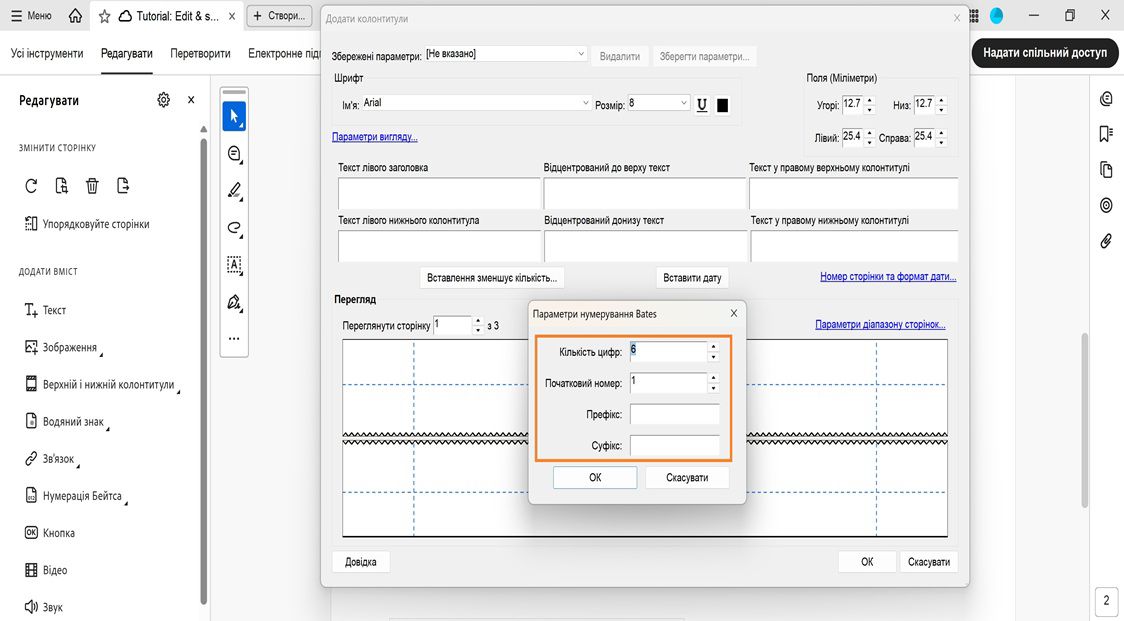
Task: Cancel the Bates numbering dialog
Action: pyautogui.click(x=687, y=477)
